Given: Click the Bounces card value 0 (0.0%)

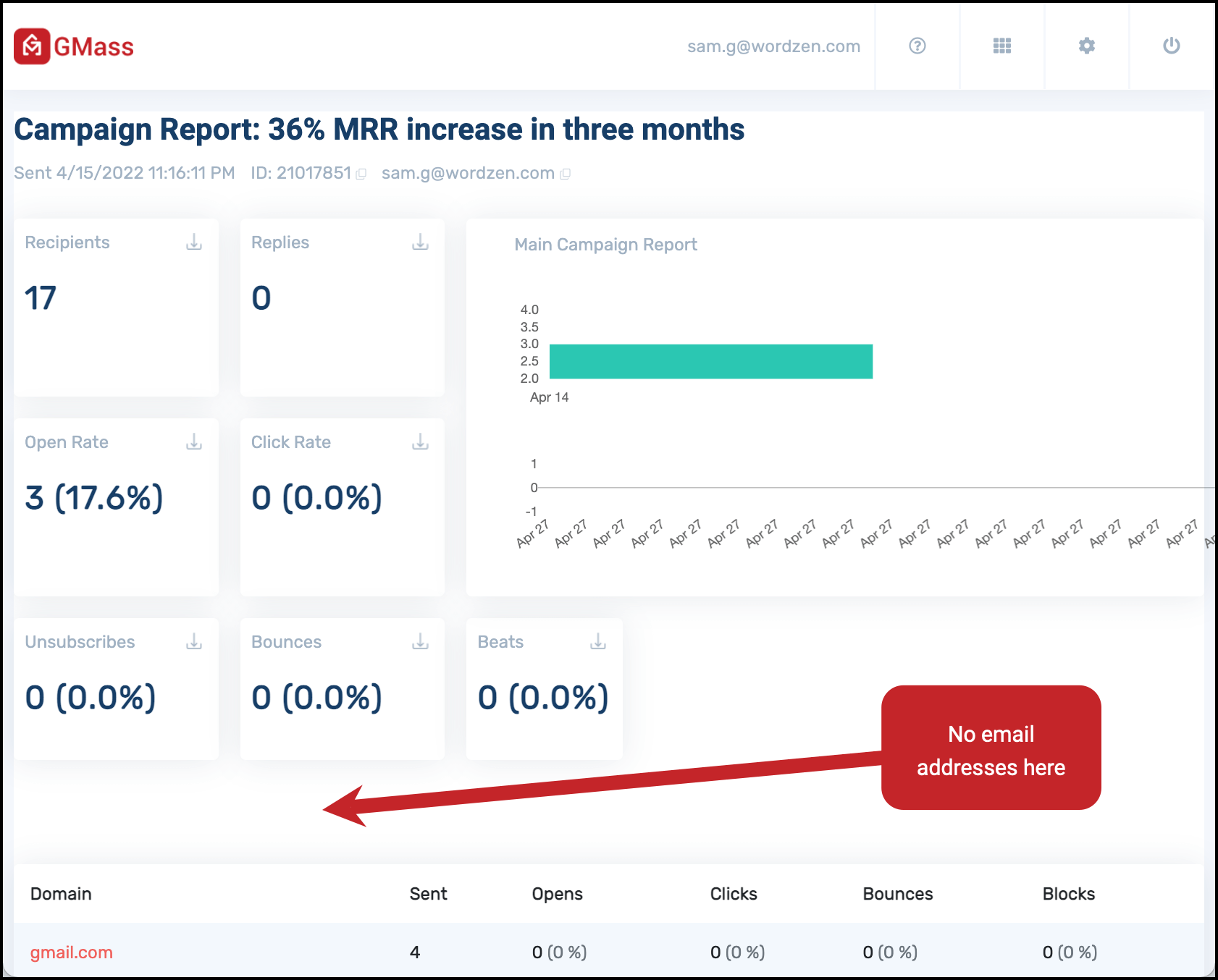Looking at the screenshot, I should coord(317,698).
